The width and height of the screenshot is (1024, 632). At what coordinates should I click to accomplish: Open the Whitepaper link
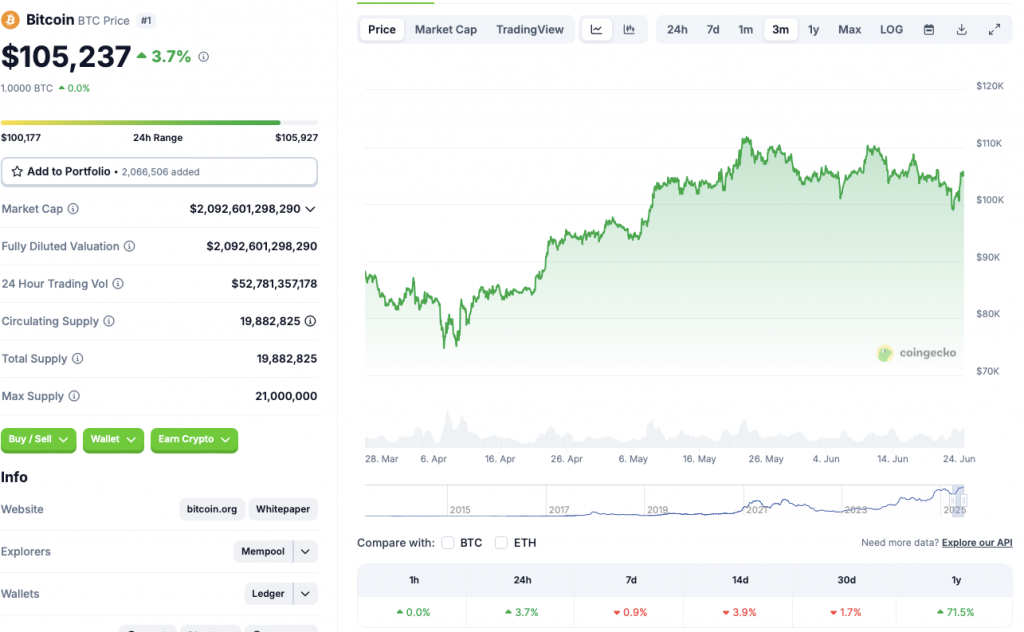(x=283, y=509)
